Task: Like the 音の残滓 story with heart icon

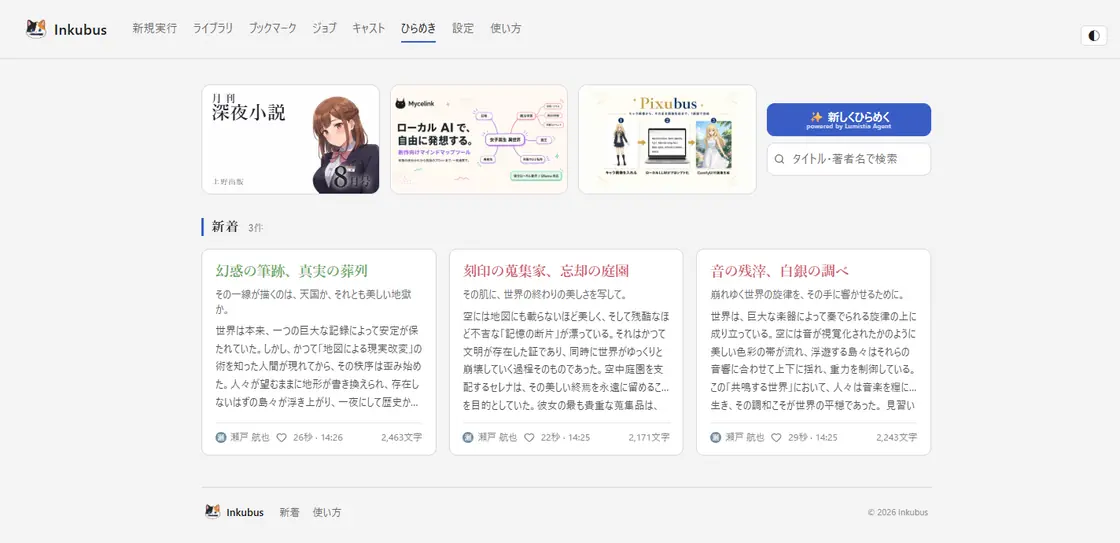Action: click(x=776, y=437)
